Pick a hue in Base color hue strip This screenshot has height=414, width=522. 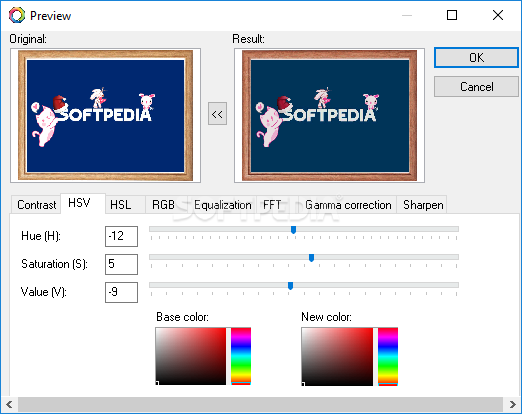coord(241,356)
